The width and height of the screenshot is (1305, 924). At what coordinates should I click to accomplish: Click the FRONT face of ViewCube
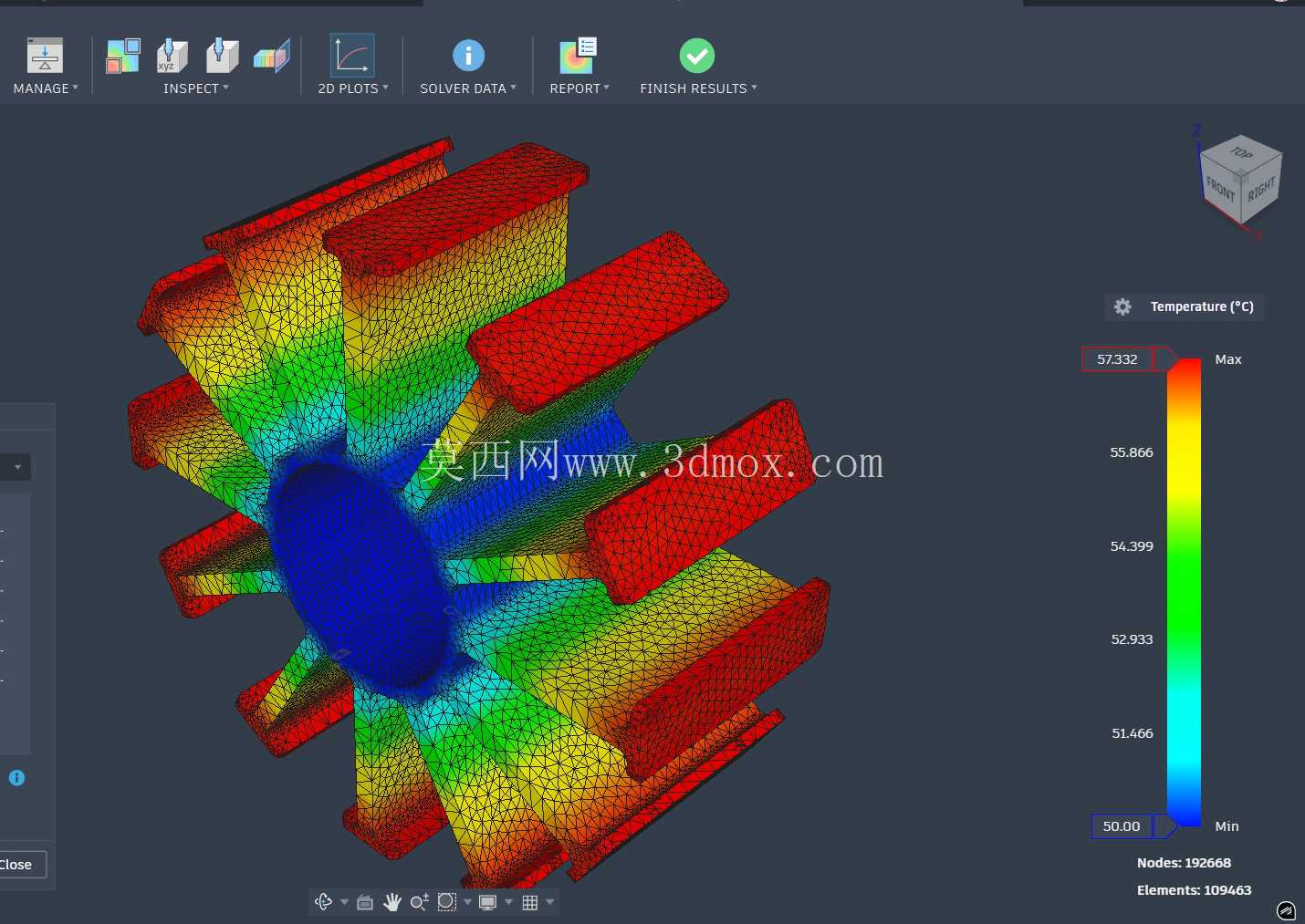(x=1221, y=189)
